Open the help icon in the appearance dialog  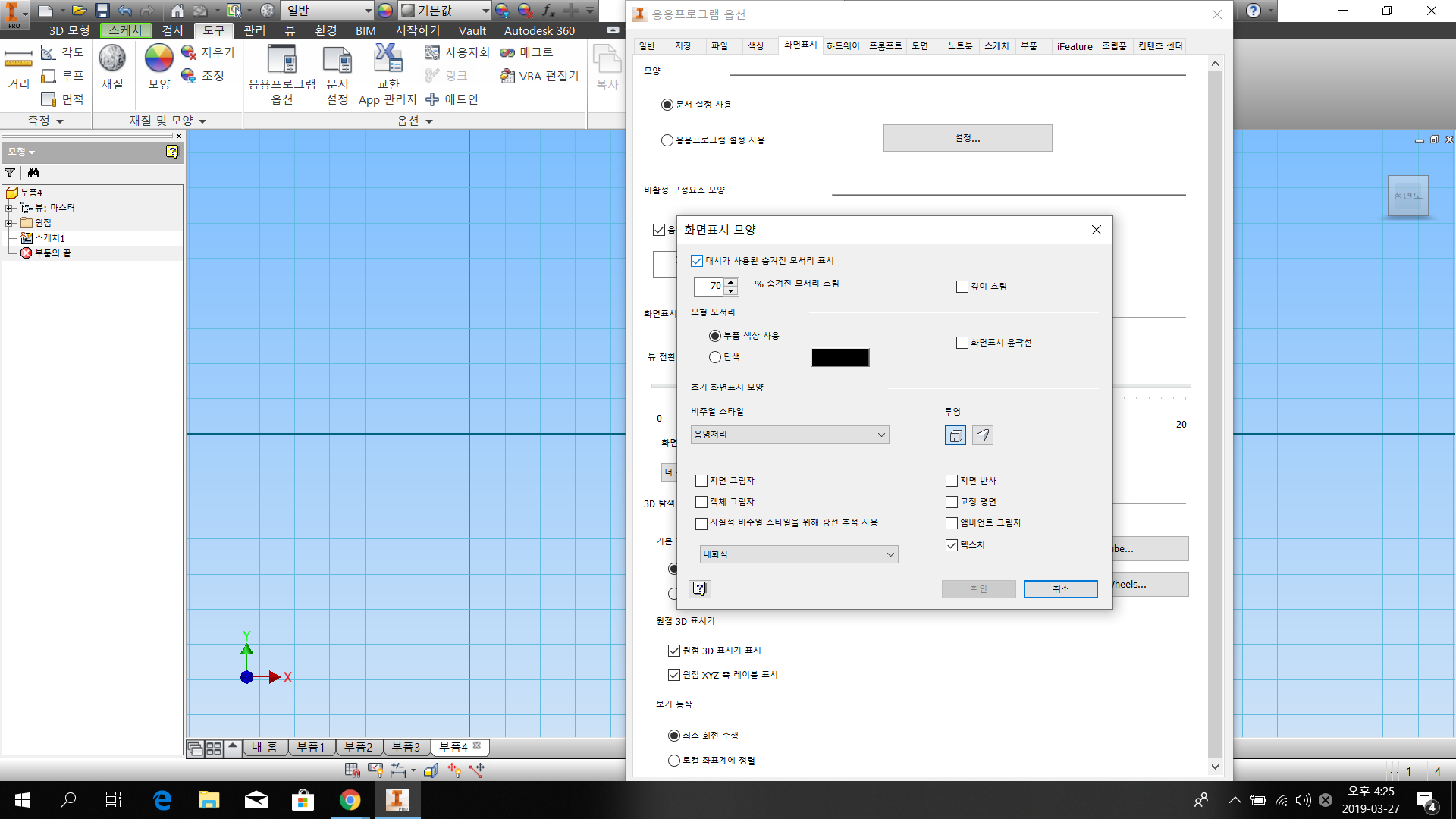699,588
